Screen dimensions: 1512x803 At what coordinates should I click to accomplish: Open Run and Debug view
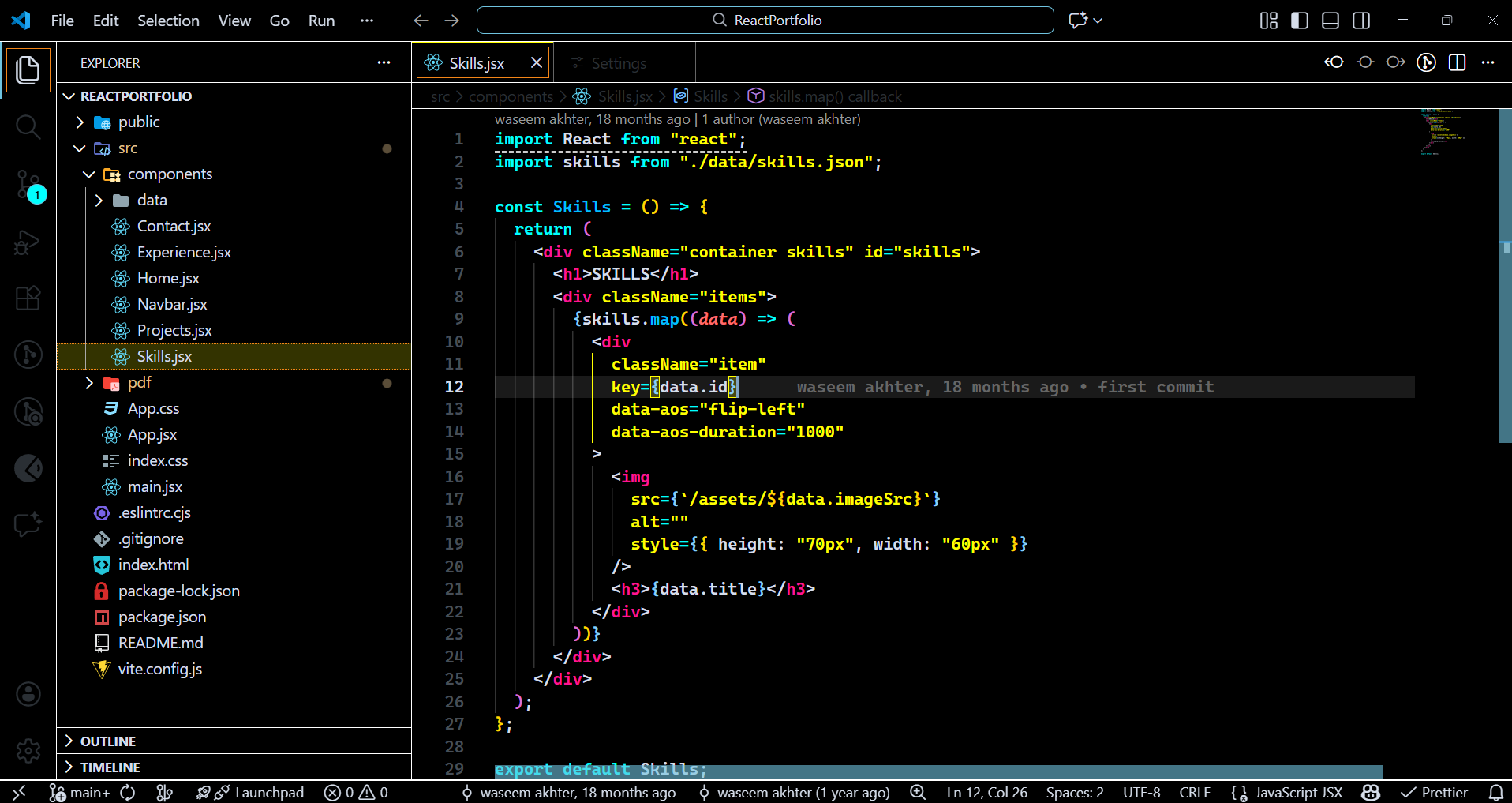pos(28,242)
